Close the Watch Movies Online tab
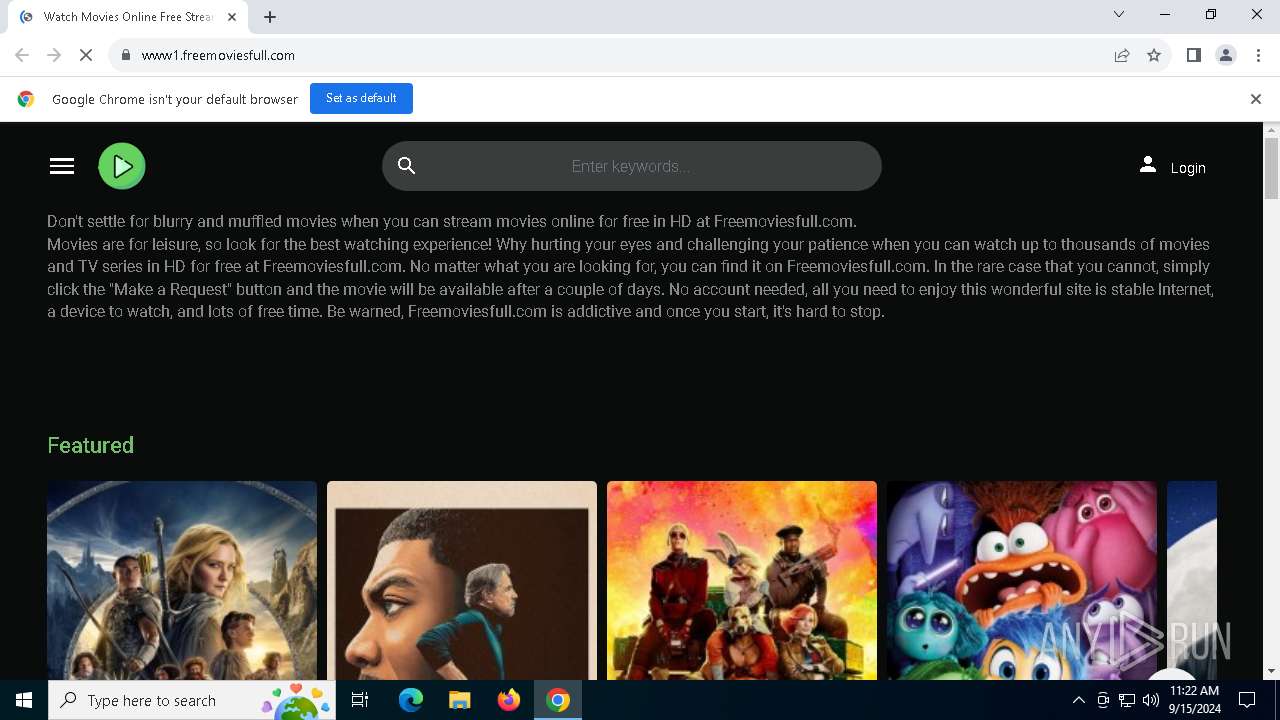Viewport: 1280px width, 720px height. pyautogui.click(x=232, y=17)
